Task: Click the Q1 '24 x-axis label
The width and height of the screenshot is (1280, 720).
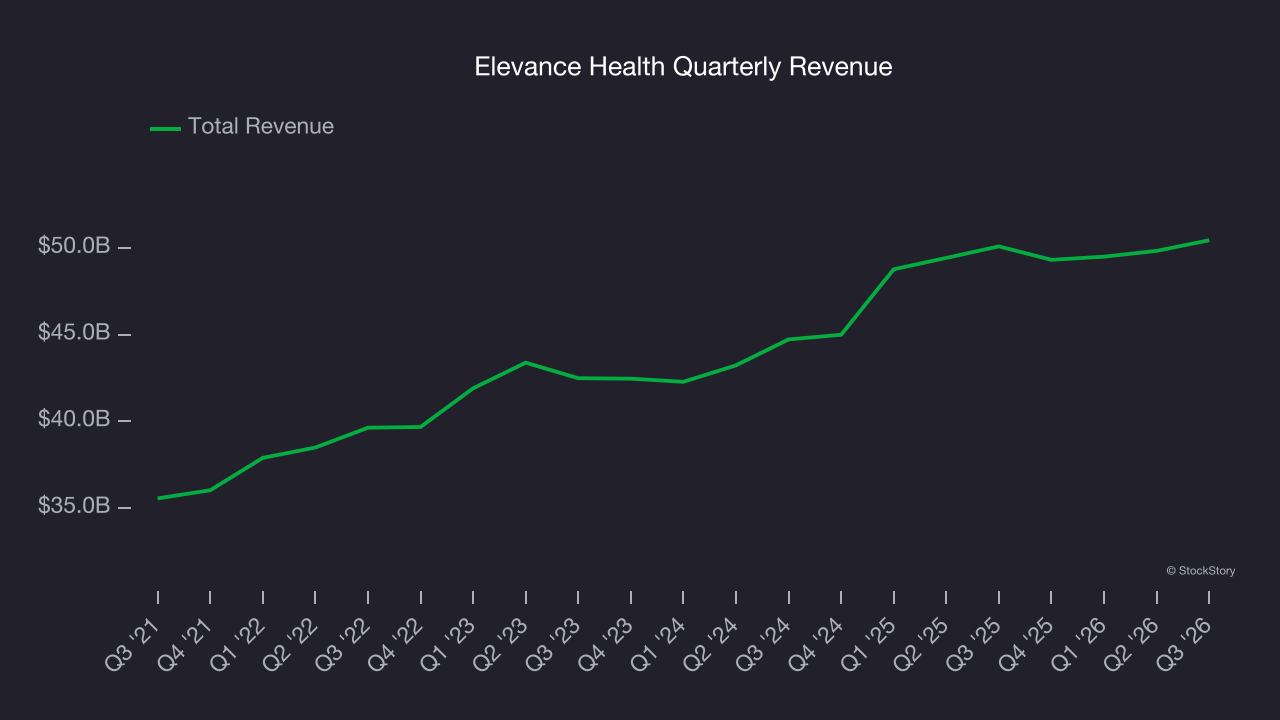Action: [x=660, y=643]
